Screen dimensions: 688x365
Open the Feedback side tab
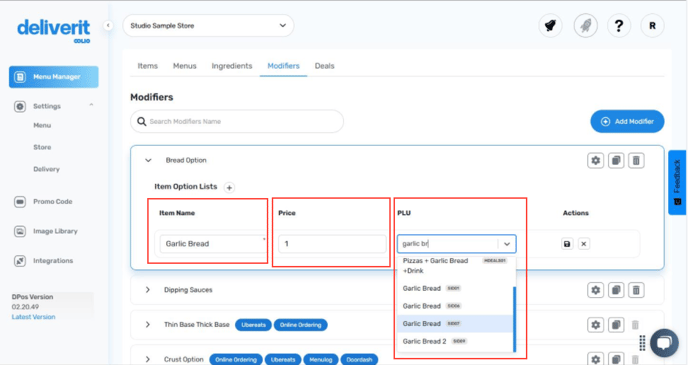point(677,182)
